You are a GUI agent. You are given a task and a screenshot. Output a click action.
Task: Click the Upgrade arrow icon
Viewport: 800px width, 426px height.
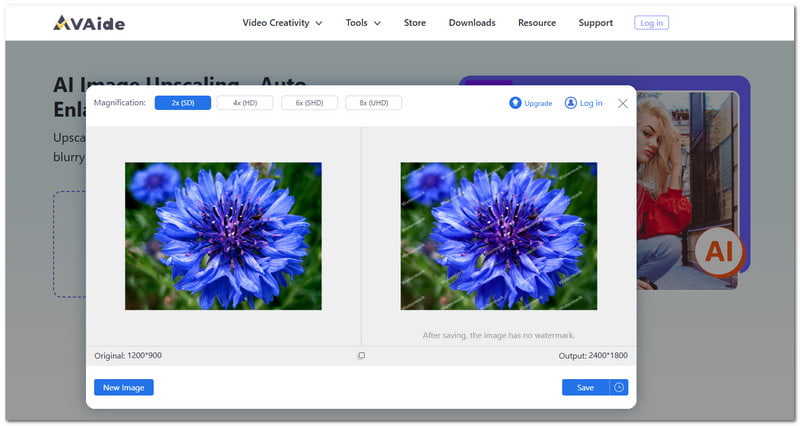pyautogui.click(x=515, y=103)
